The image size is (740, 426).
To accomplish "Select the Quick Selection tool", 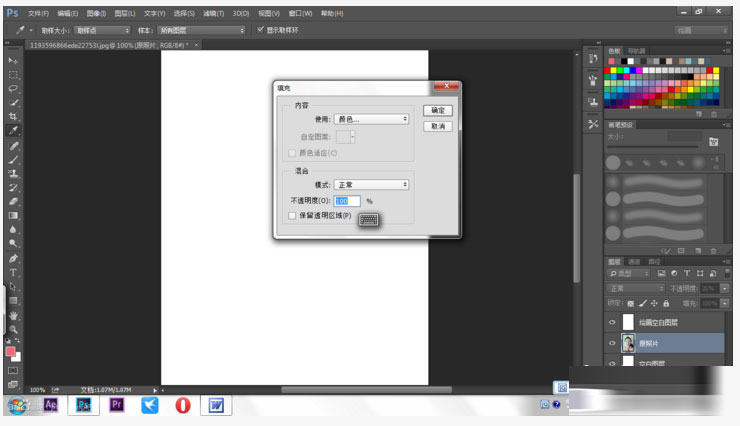I will coord(13,103).
